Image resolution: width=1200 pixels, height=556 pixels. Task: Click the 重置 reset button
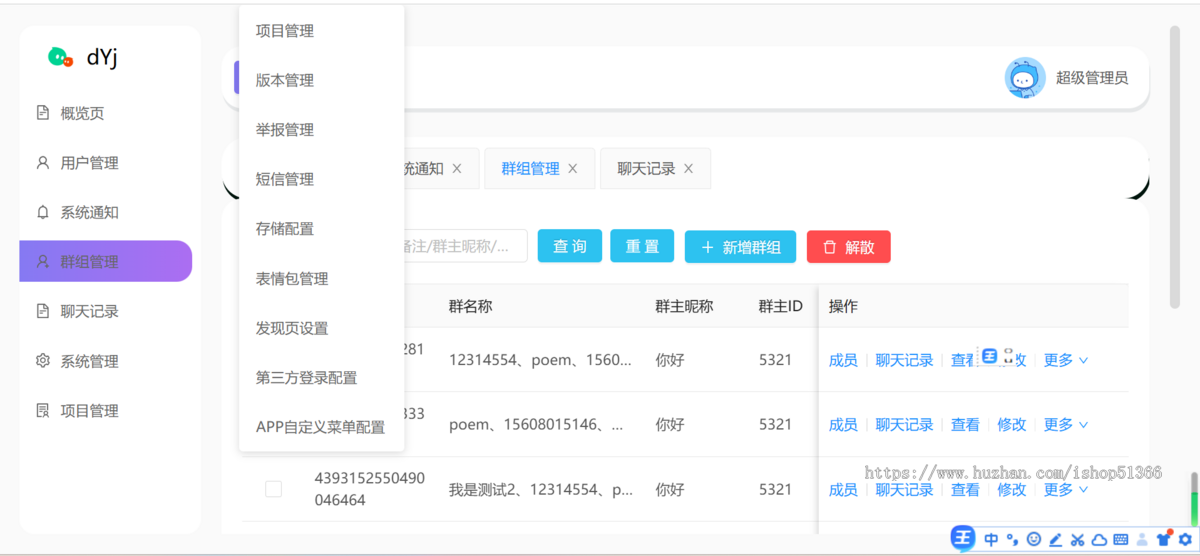click(642, 246)
